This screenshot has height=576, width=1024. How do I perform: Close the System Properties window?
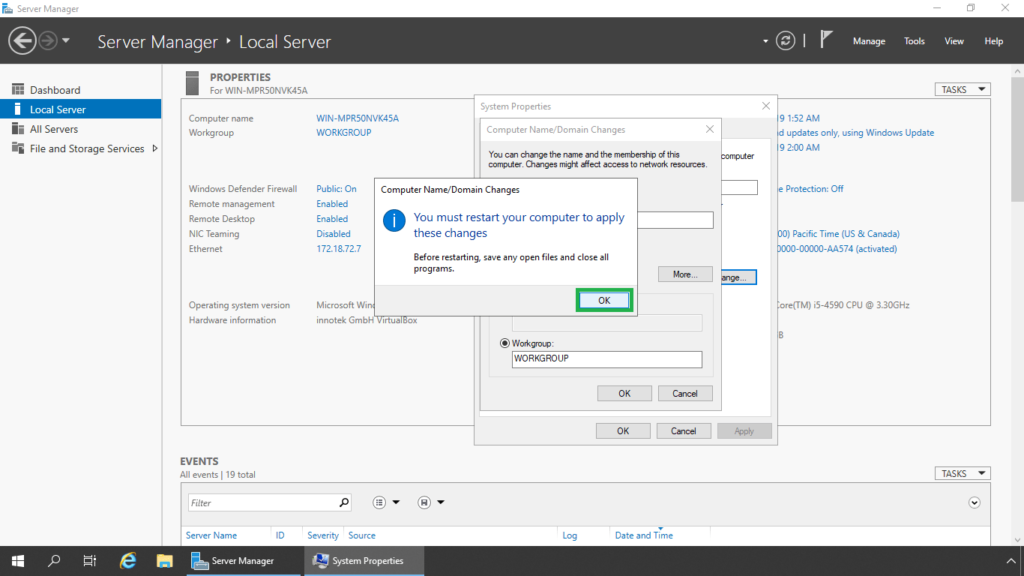coord(765,106)
